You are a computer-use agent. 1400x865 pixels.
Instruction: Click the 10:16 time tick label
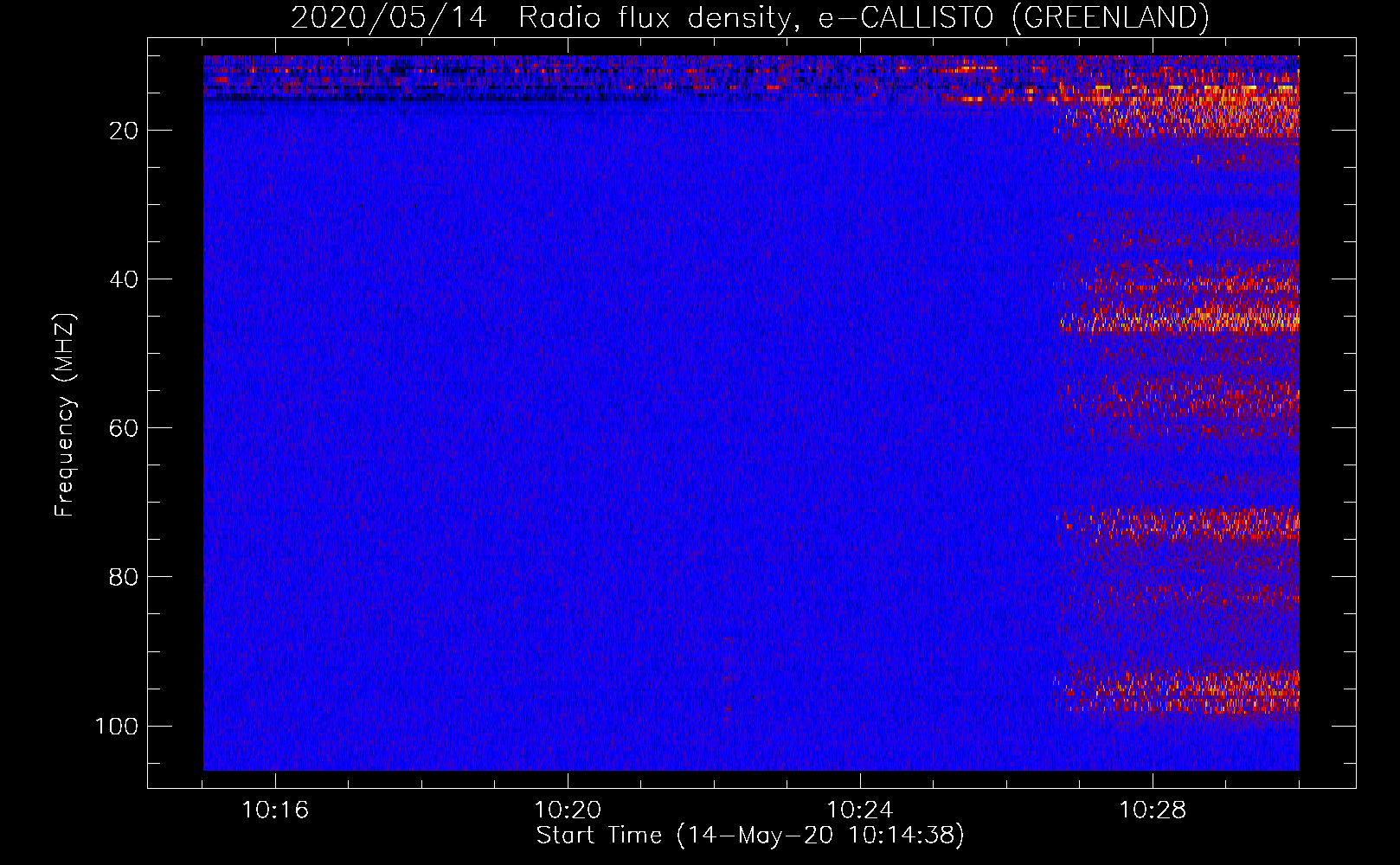(x=275, y=810)
